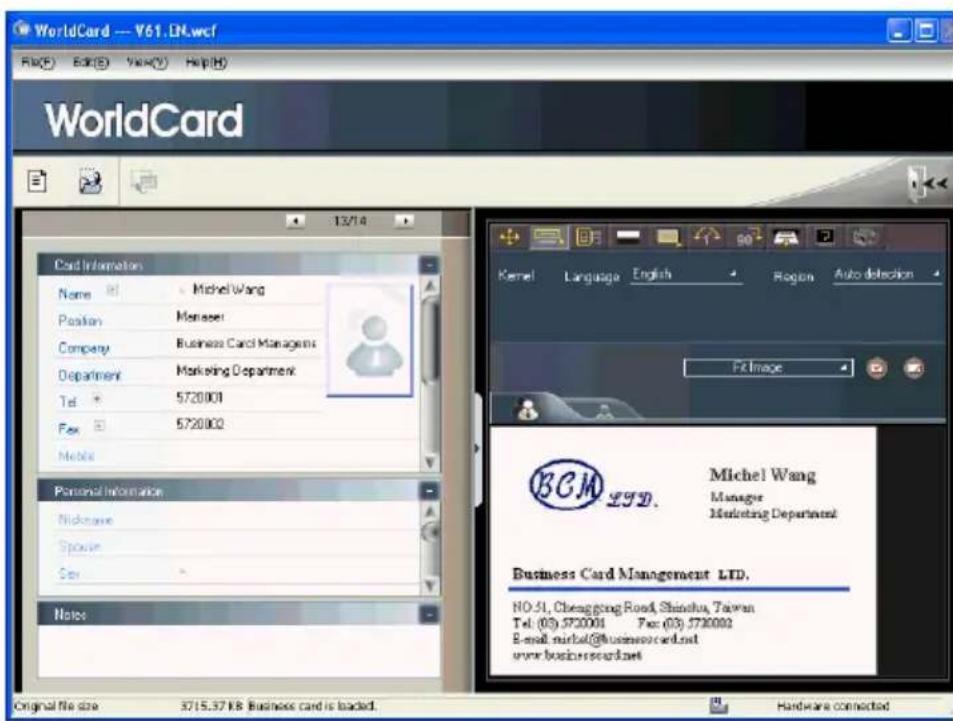Switch to the back side card tab
This screenshot has height=721, width=953.
(x=604, y=412)
